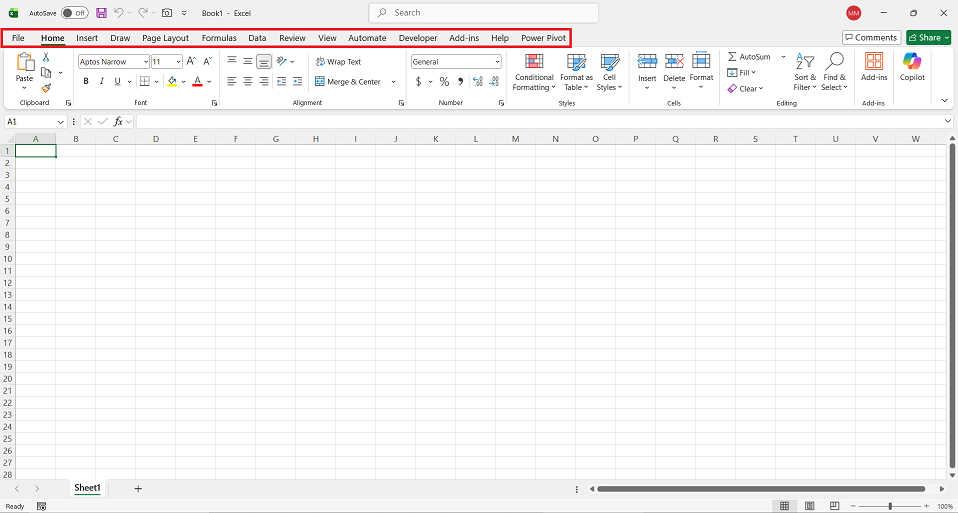Toggle Italic formatting

[101, 81]
